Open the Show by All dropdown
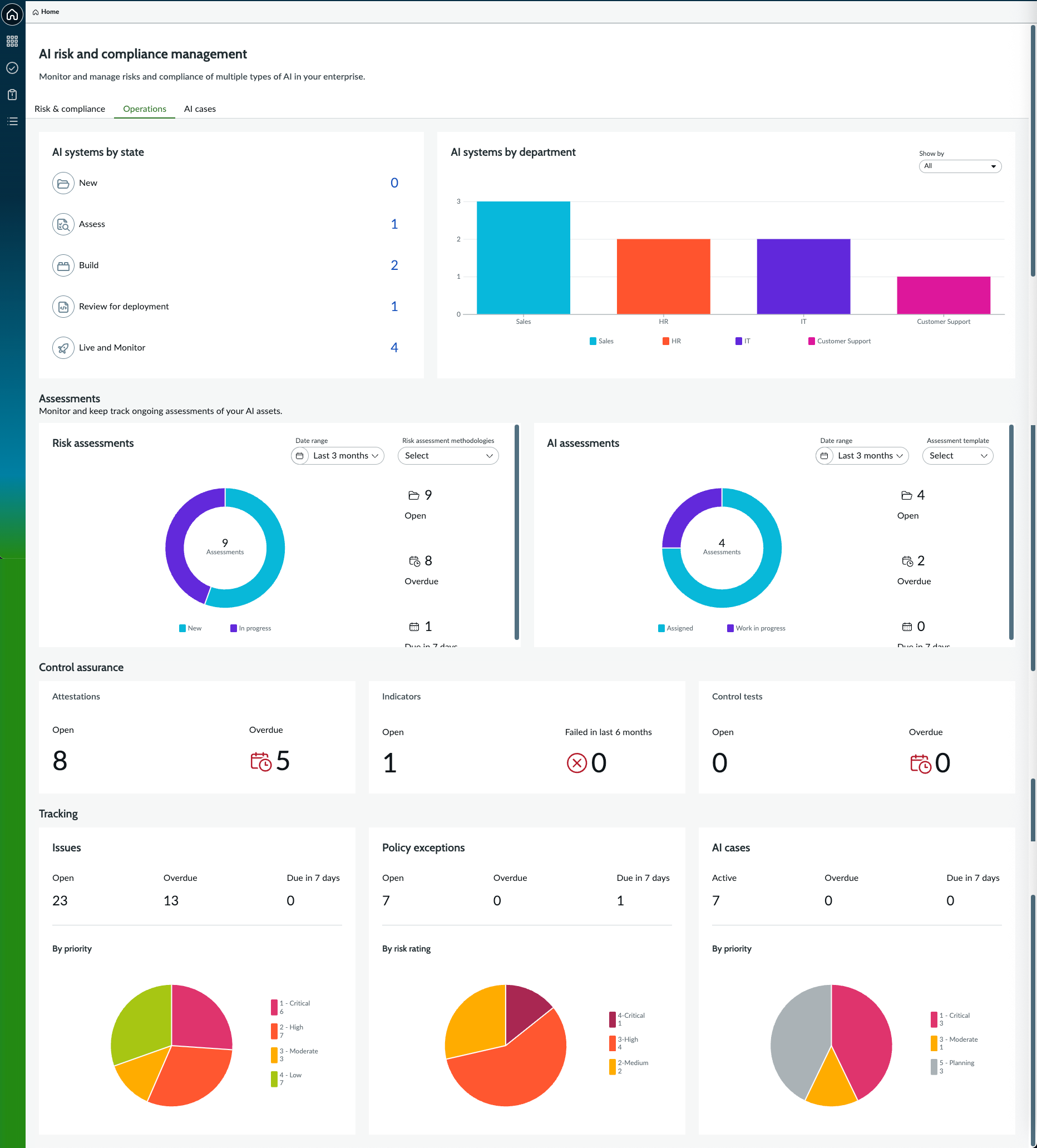 click(x=960, y=166)
